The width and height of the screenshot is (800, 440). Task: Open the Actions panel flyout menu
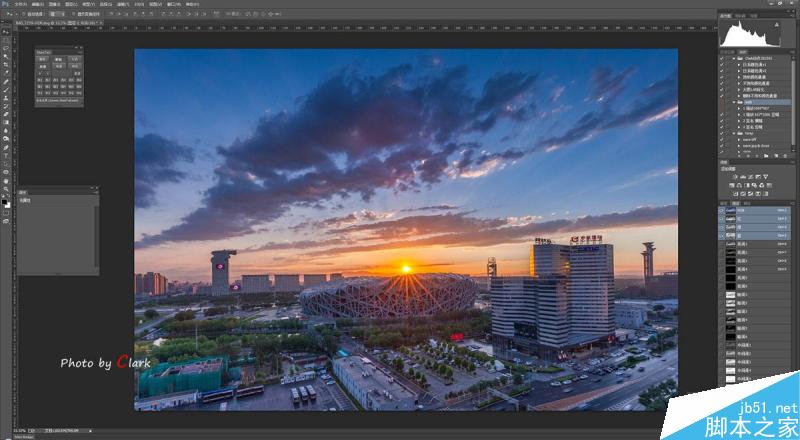pos(792,52)
